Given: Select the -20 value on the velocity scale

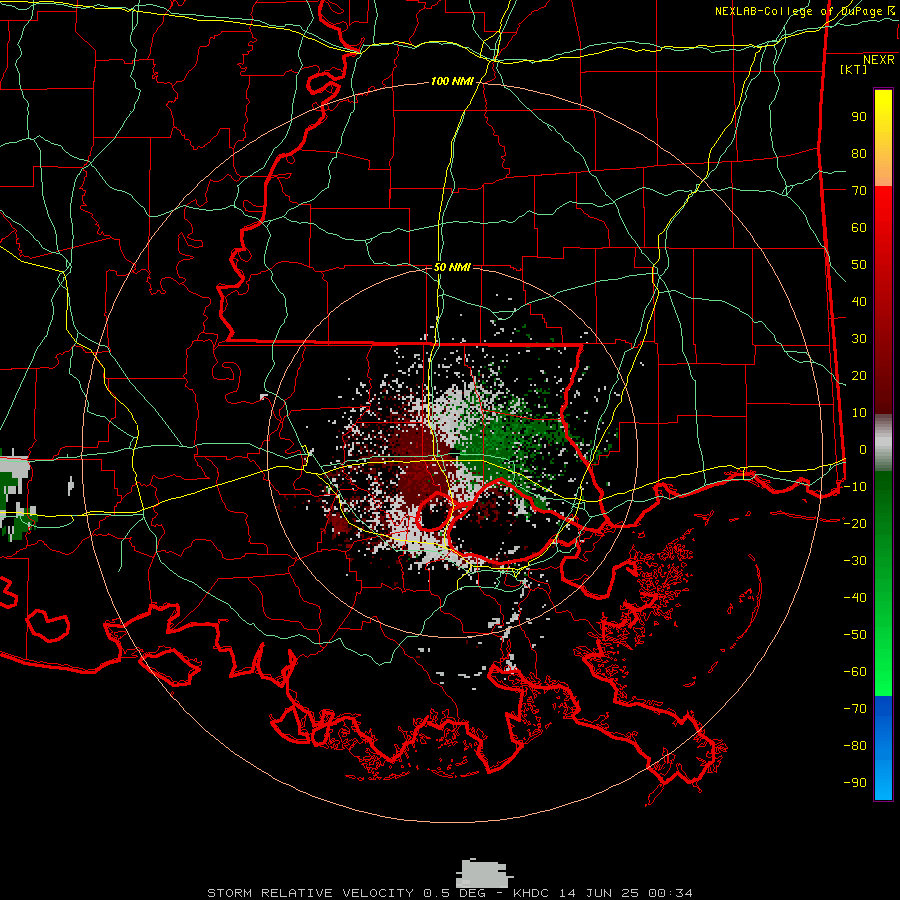Looking at the screenshot, I should tap(855, 523).
